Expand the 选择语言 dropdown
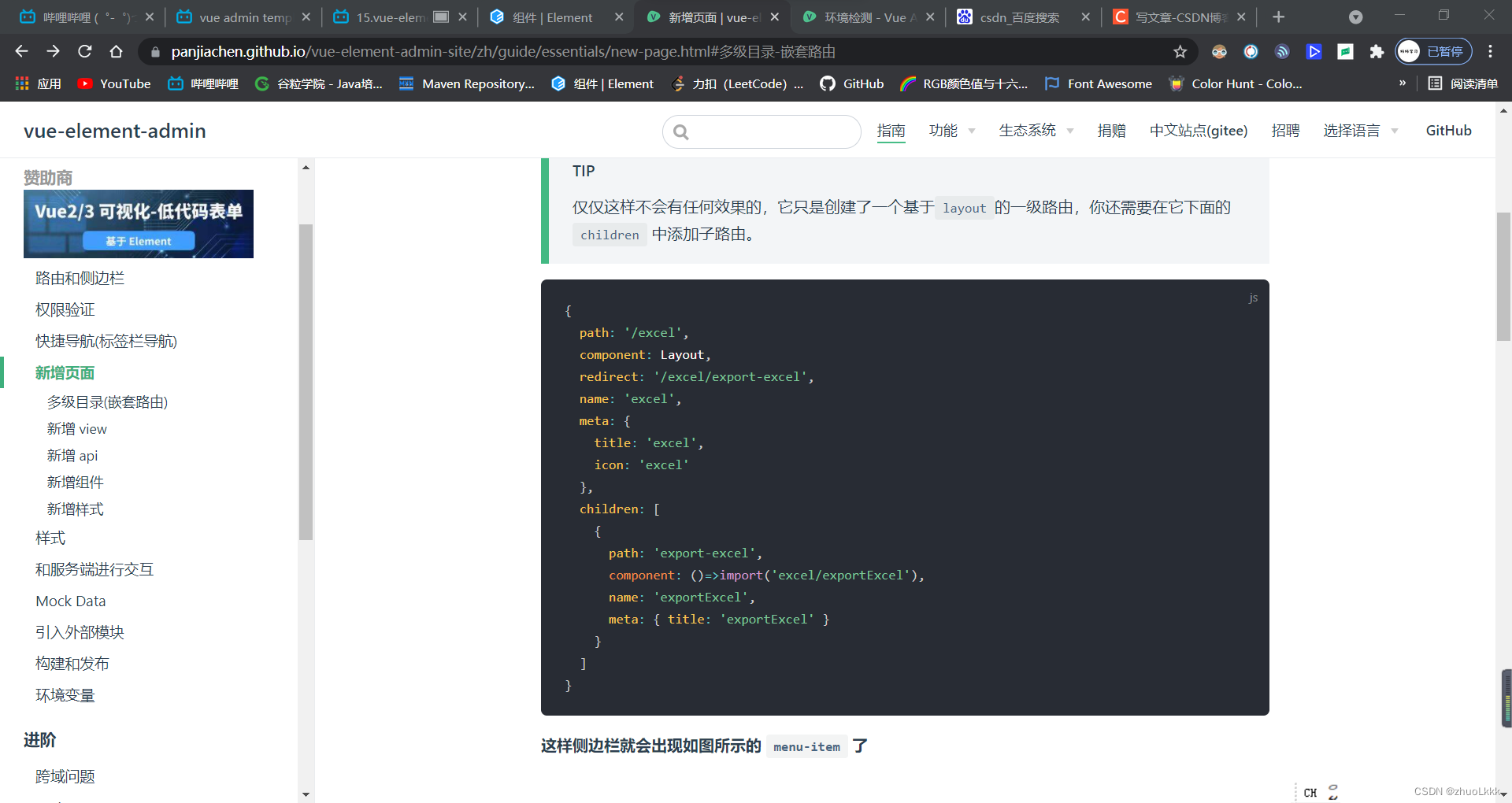 click(x=1360, y=131)
